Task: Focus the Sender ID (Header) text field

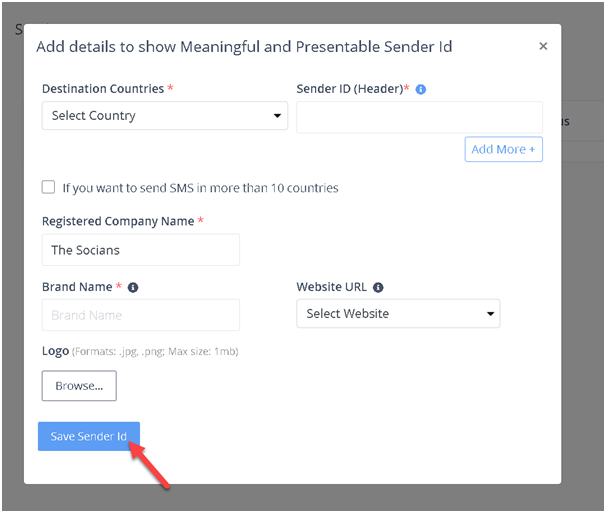Action: [x=419, y=116]
